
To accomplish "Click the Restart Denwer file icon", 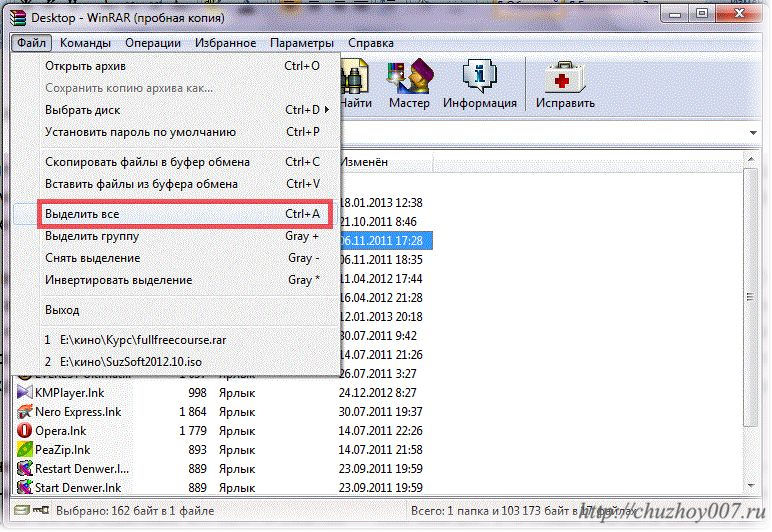I will pyautogui.click(x=24, y=469).
